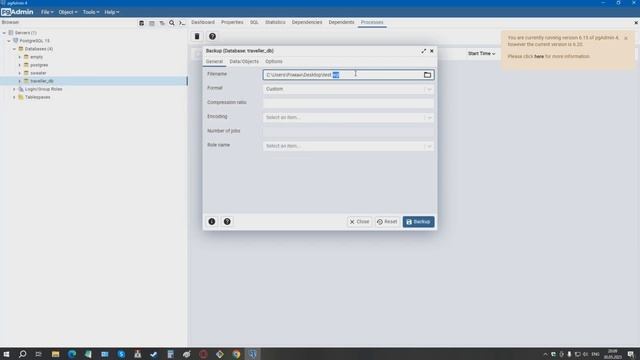Click the help icon at Backup dialog bottom
This screenshot has height=360, width=640.
[227, 222]
